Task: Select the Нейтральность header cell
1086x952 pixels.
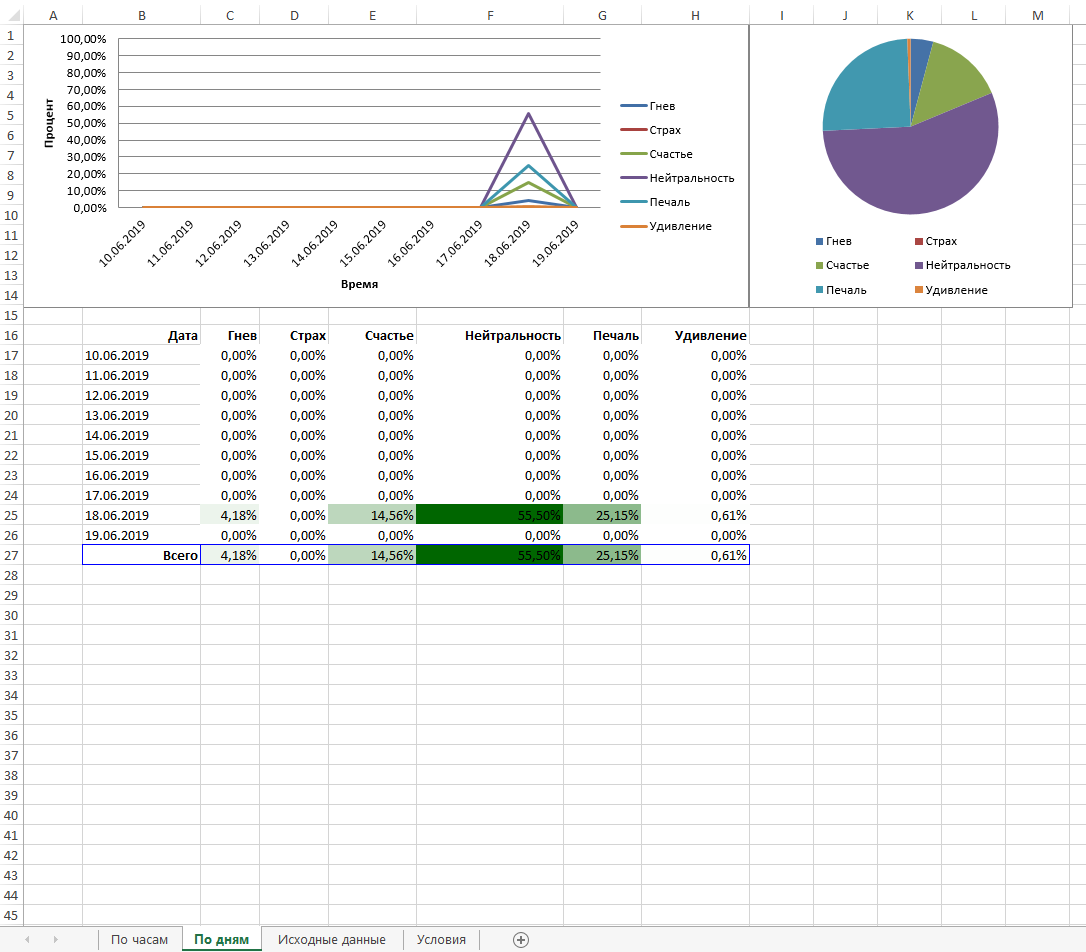Action: [x=490, y=336]
